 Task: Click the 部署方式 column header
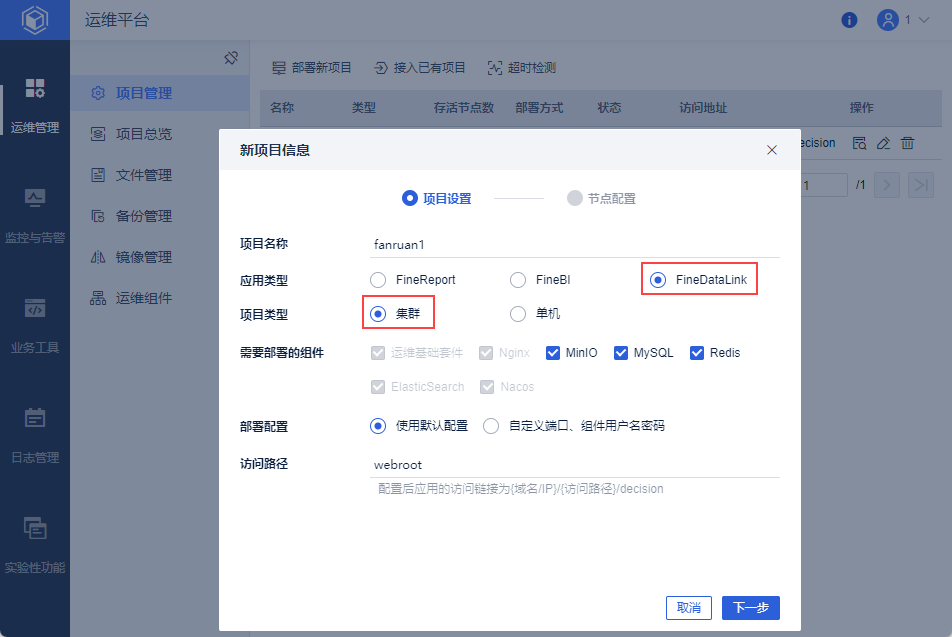[x=539, y=108]
